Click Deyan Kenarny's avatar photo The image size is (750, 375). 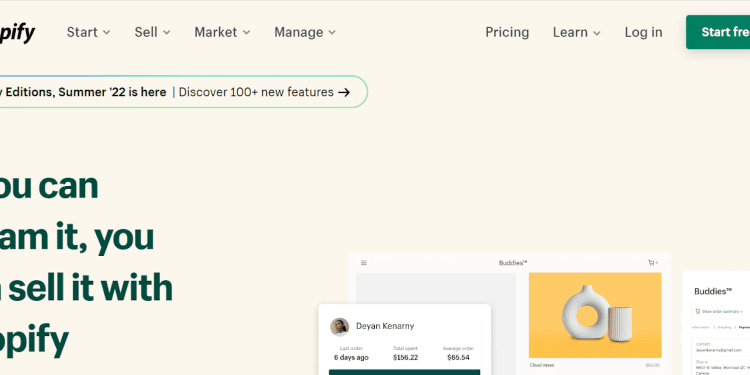click(x=339, y=327)
